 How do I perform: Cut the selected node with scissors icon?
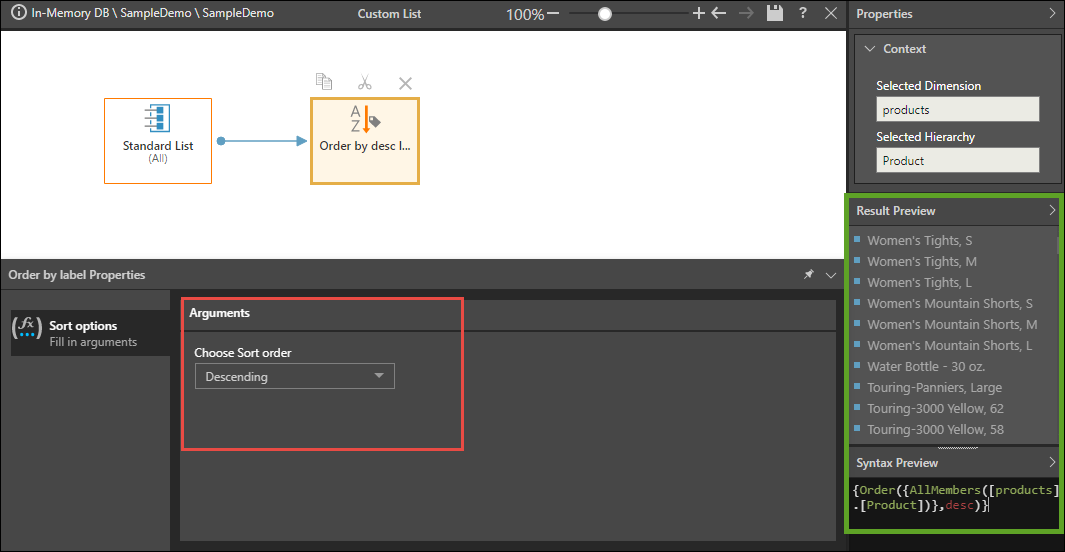point(364,83)
